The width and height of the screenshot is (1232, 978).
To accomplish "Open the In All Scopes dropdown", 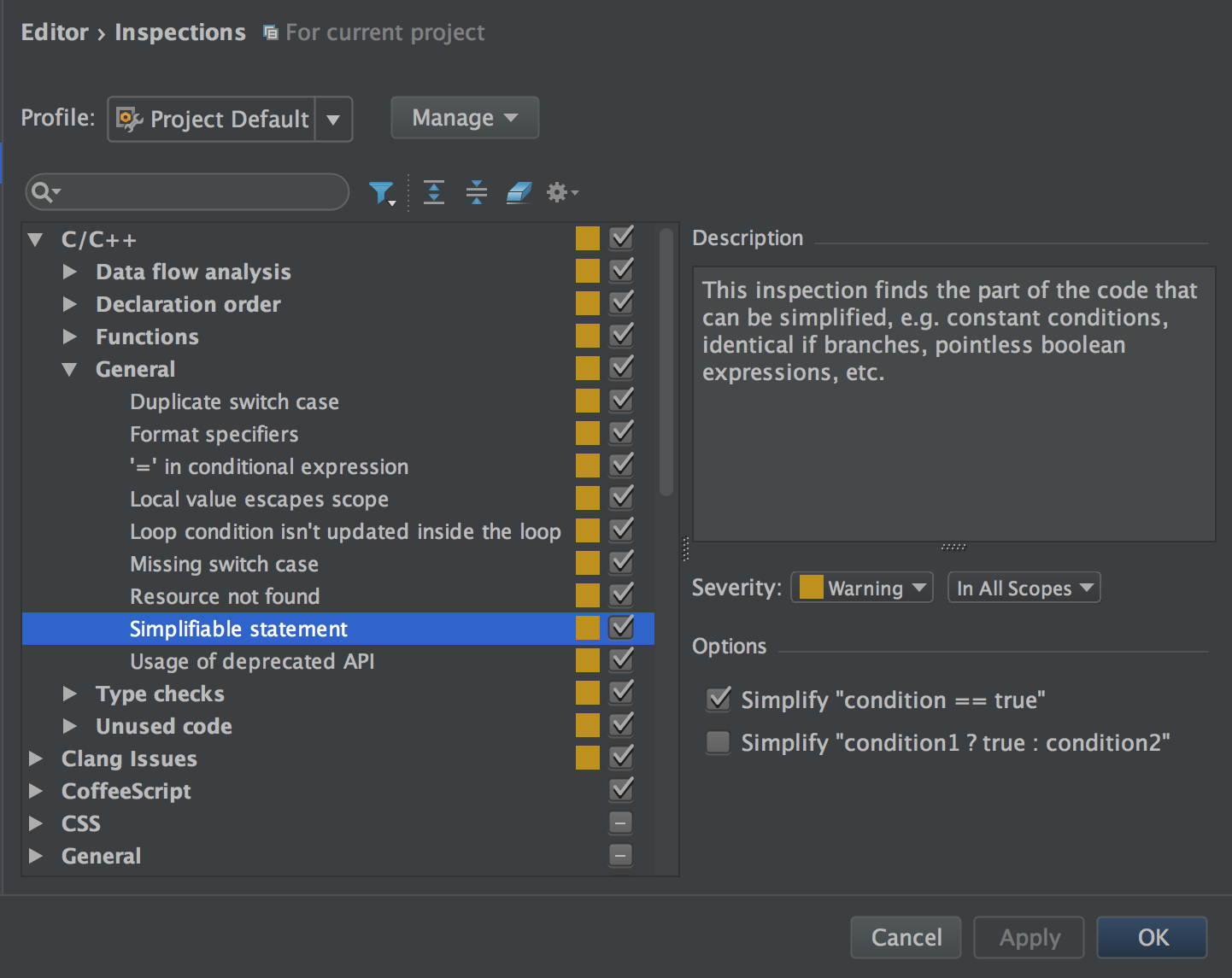I will (x=1024, y=588).
